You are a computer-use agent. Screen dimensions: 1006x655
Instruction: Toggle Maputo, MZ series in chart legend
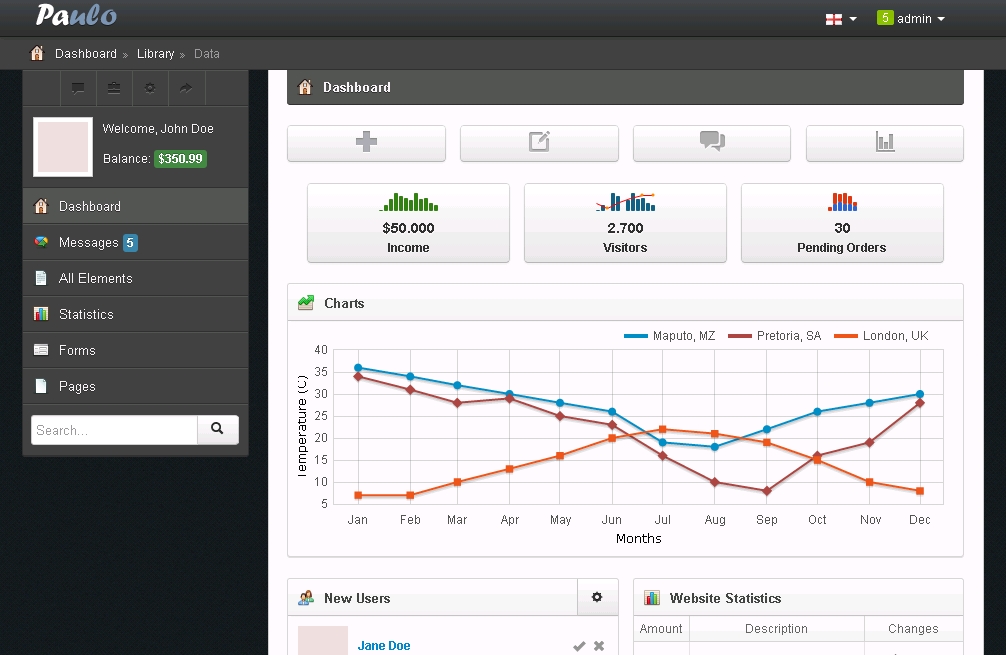tap(670, 336)
